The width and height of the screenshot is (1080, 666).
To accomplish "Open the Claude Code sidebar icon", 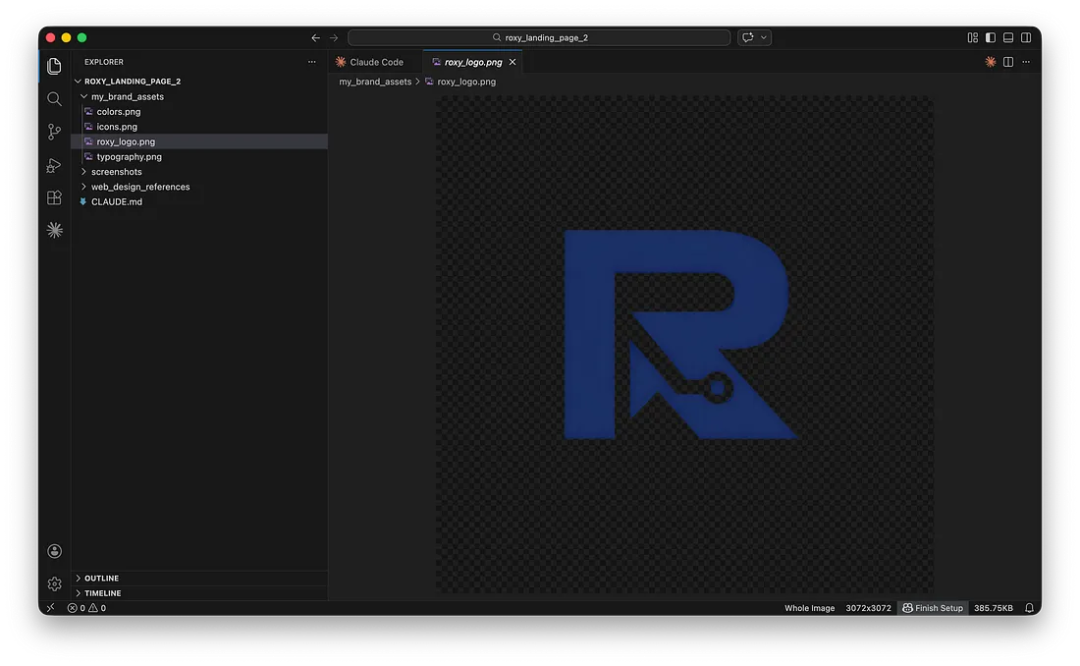I will (54, 230).
